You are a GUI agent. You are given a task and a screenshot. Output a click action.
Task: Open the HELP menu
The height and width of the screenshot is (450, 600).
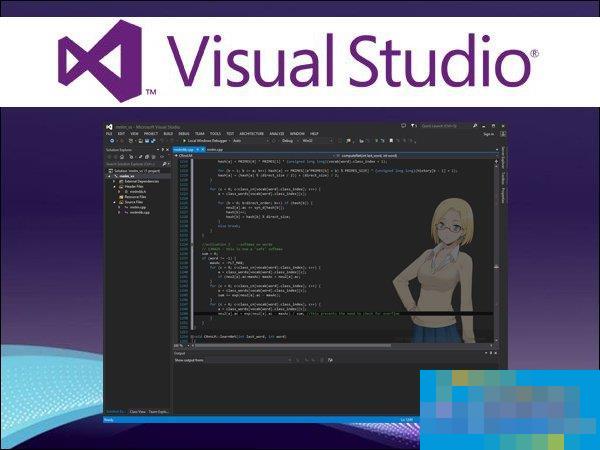[x=314, y=134]
